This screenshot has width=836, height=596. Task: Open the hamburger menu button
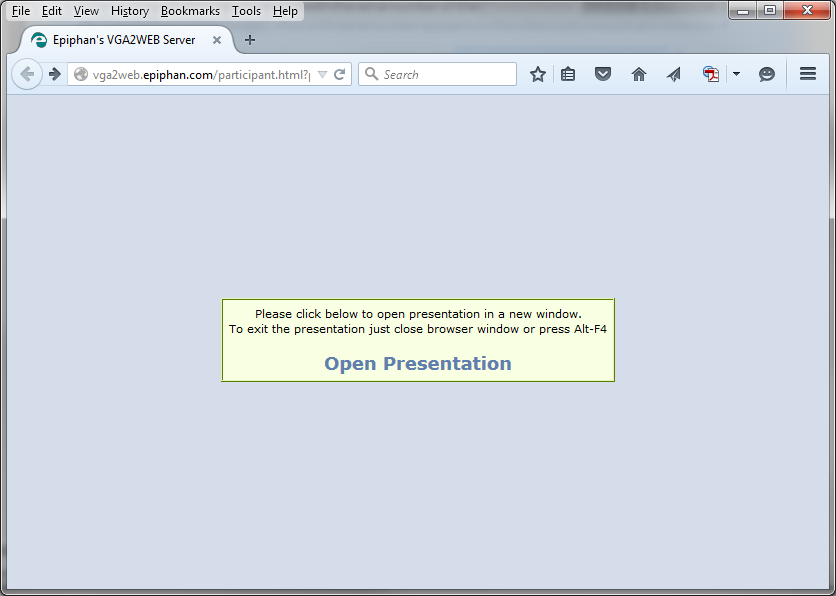tap(808, 74)
